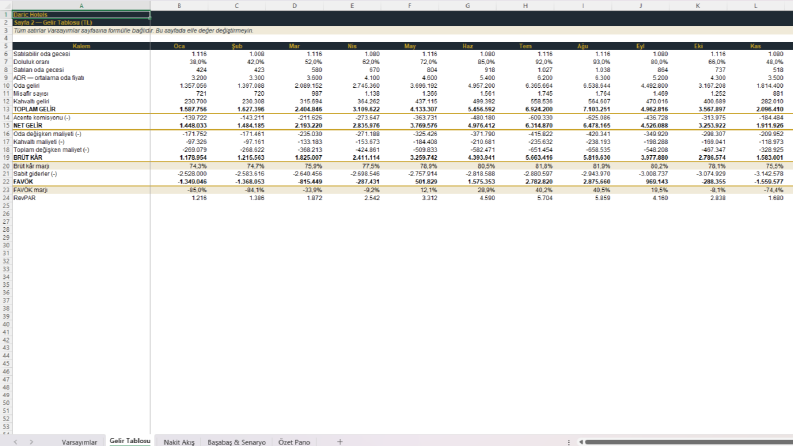Click Eyl value in BRÜT KÂR row

640,158
